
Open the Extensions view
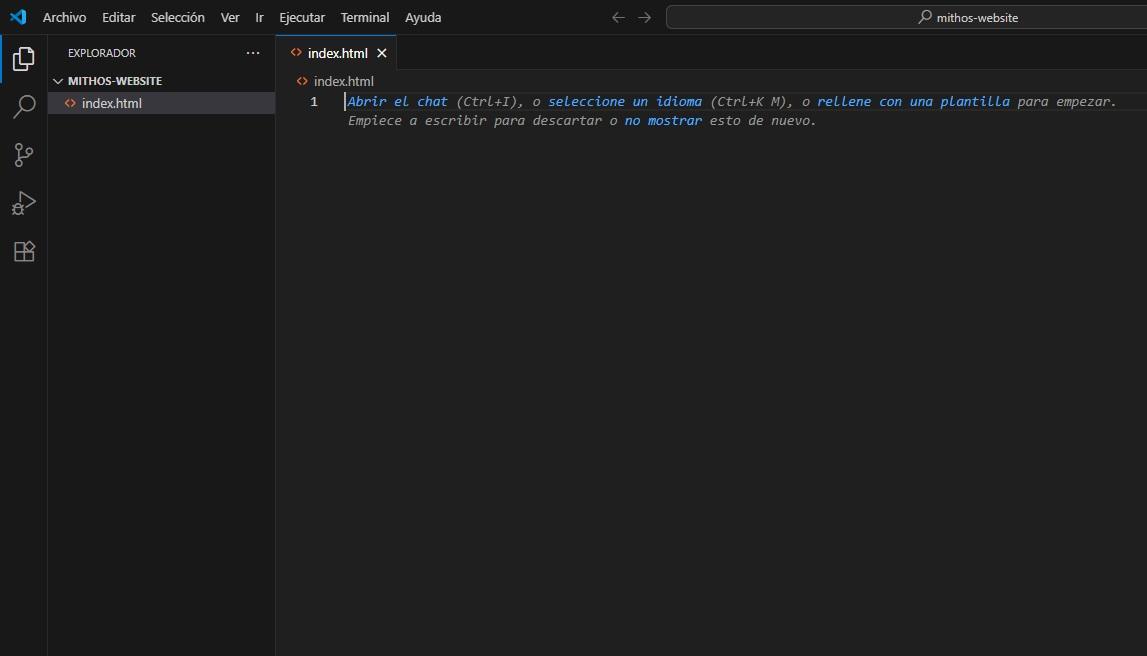click(x=23, y=251)
